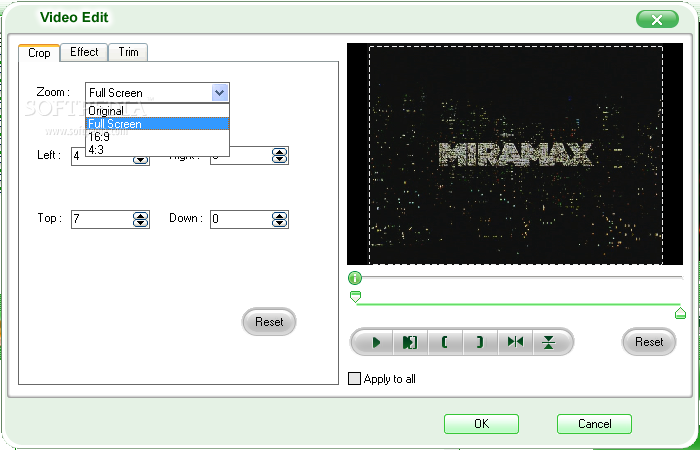Screen dimensions: 700x450
Task: Reset the crop settings in the panel
Action: pyautogui.click(x=269, y=321)
